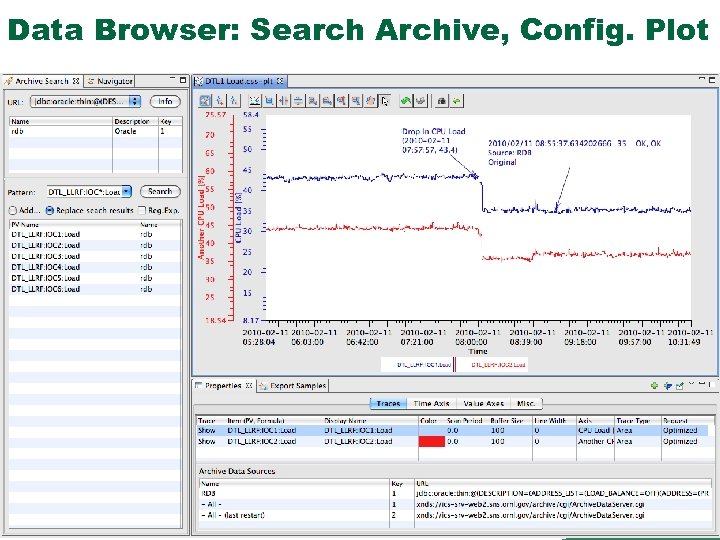Click the Search button
Viewport: 720px width, 540px height.
click(160, 191)
